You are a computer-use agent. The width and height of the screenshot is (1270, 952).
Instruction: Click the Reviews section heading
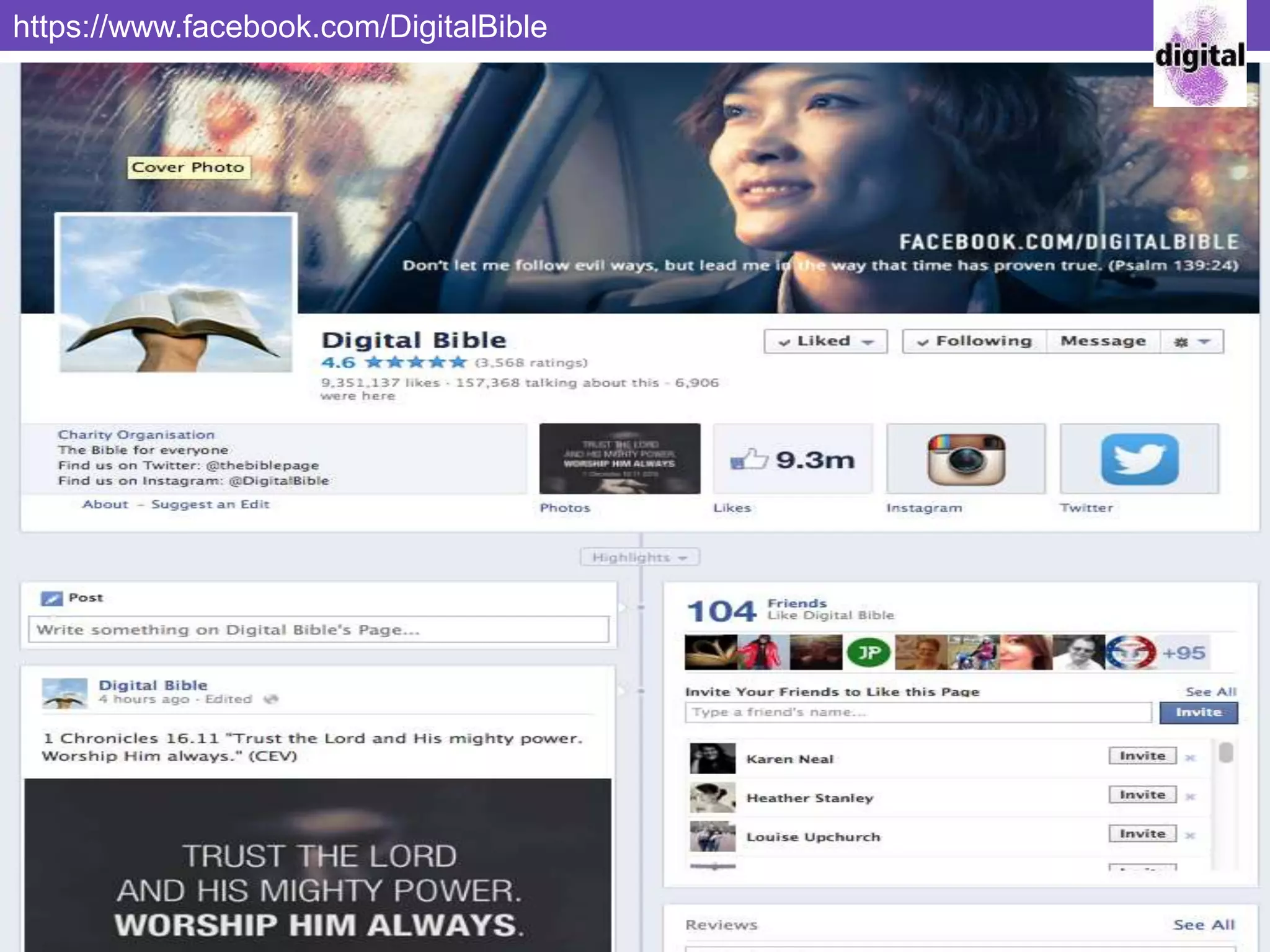pos(721,925)
